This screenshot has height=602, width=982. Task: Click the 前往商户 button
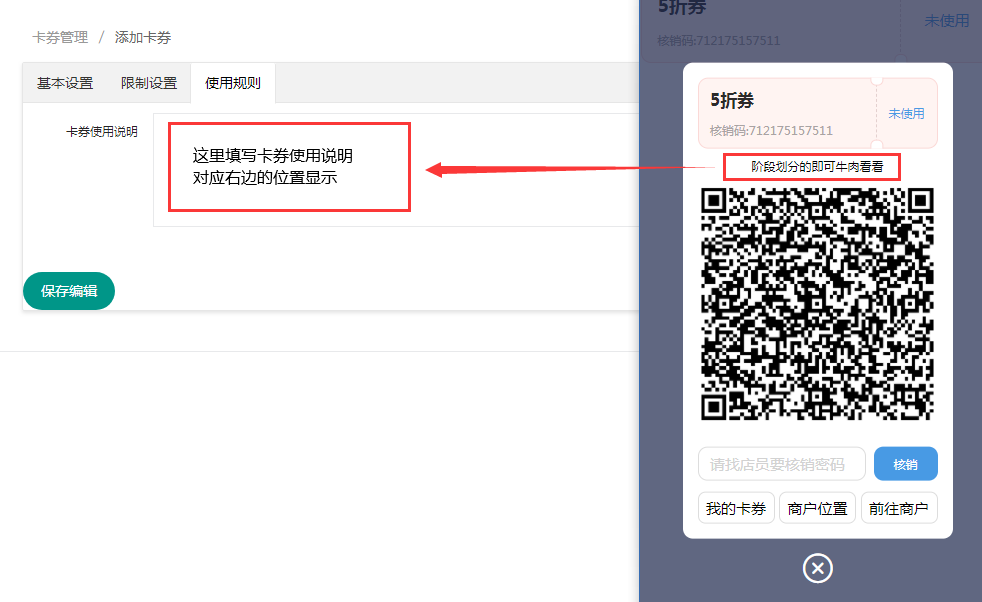point(899,508)
